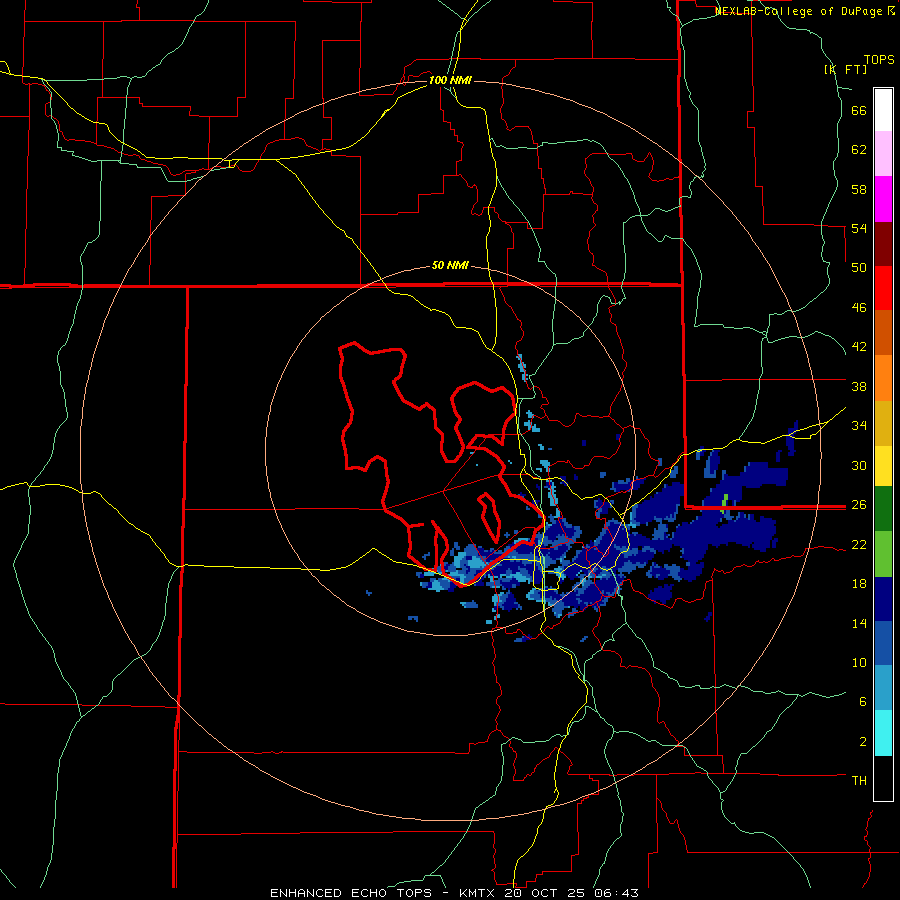Click the legend value 30
Screen dimensions: 900x900
click(859, 465)
